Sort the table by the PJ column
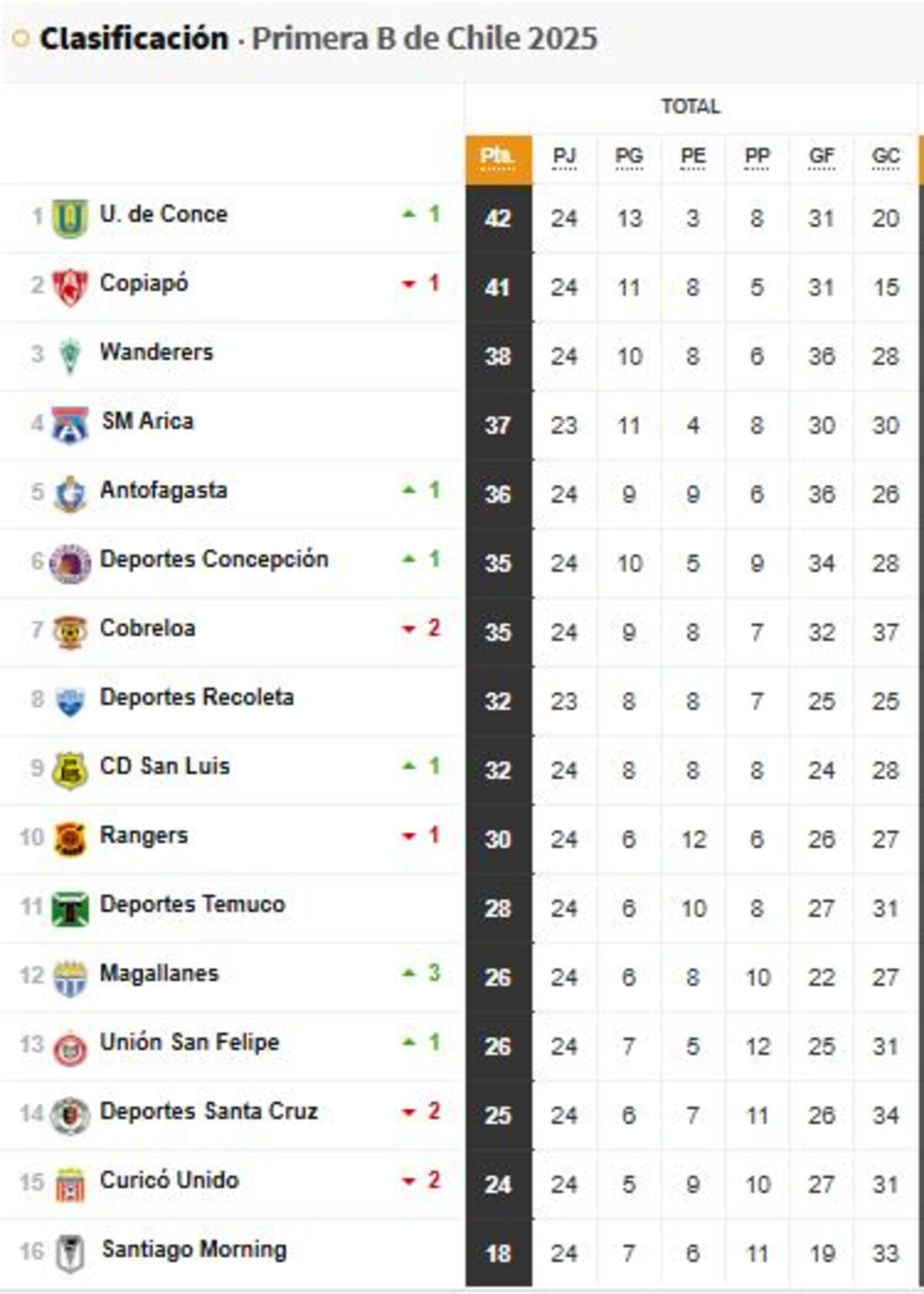Viewport: 924px width, 1294px height. [x=566, y=156]
